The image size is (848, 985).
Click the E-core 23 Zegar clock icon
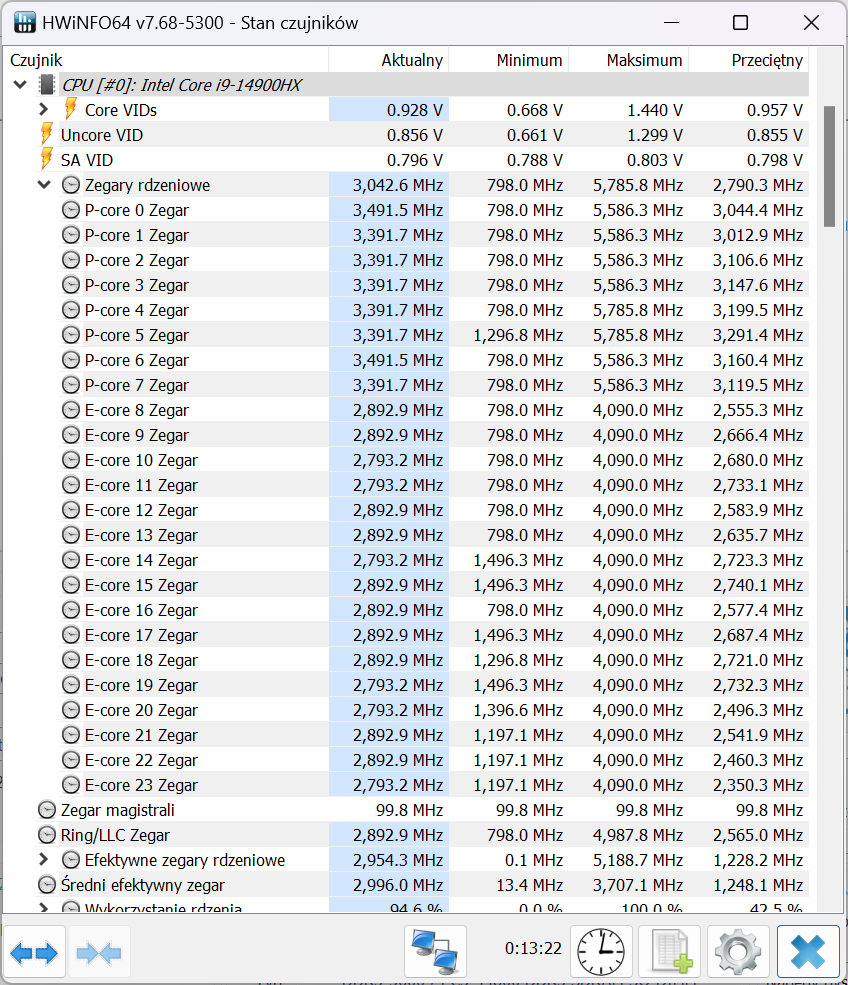click(71, 785)
